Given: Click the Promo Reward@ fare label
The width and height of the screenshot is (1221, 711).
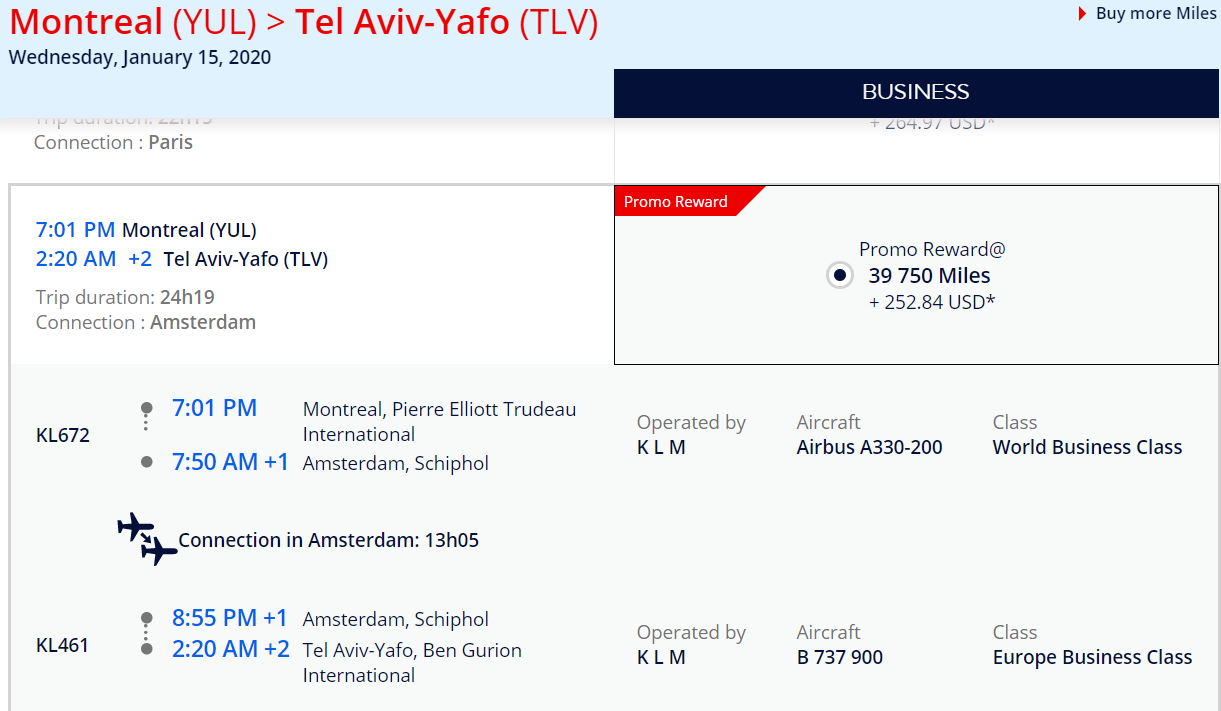Looking at the screenshot, I should coord(932,249).
